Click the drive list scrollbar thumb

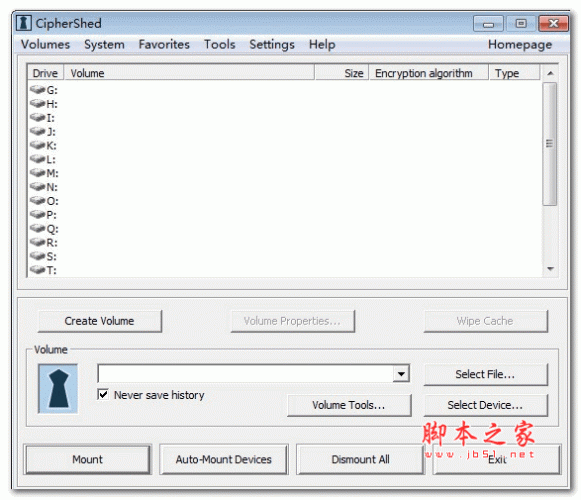pos(550,144)
